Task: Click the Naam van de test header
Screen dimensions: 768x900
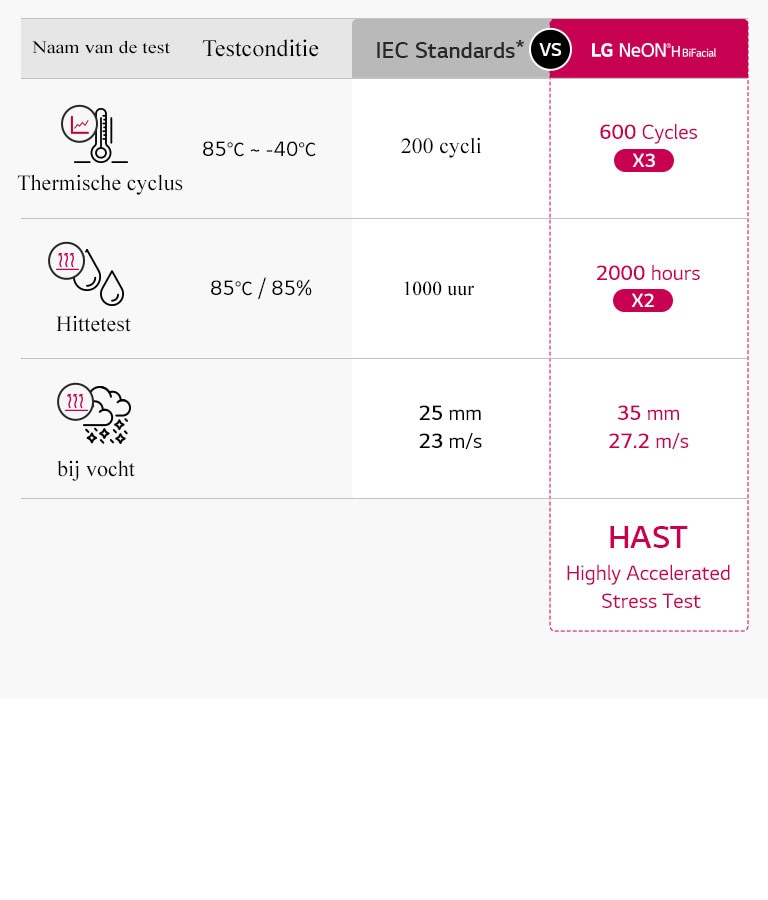Action: click(101, 47)
